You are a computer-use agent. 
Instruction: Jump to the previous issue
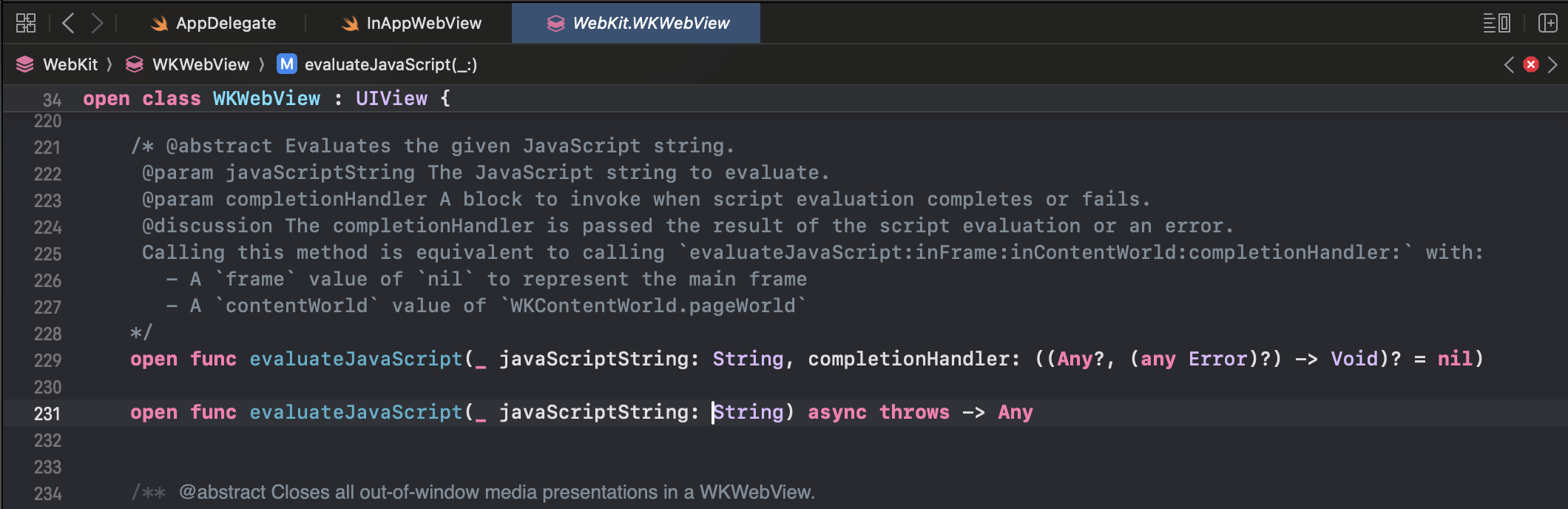[1509, 64]
